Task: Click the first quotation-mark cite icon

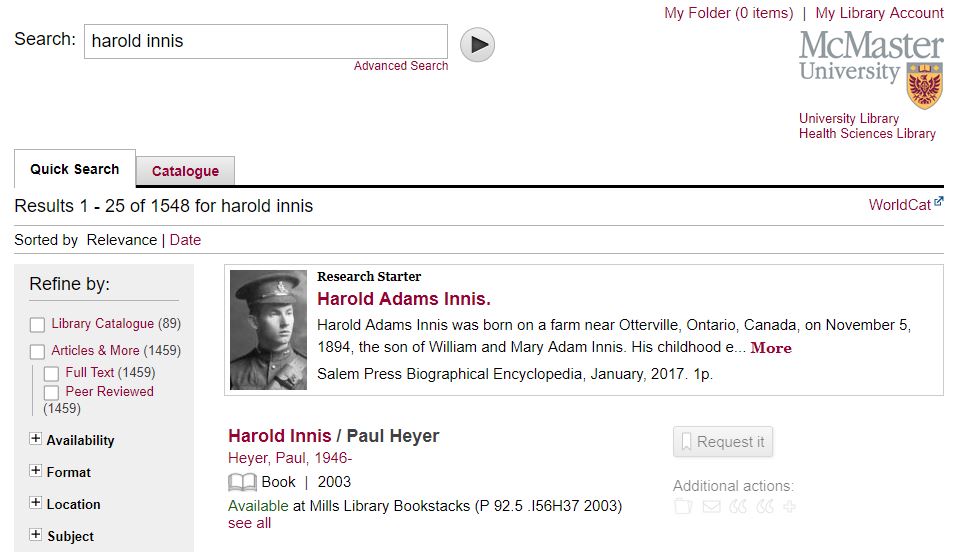Action: click(738, 507)
